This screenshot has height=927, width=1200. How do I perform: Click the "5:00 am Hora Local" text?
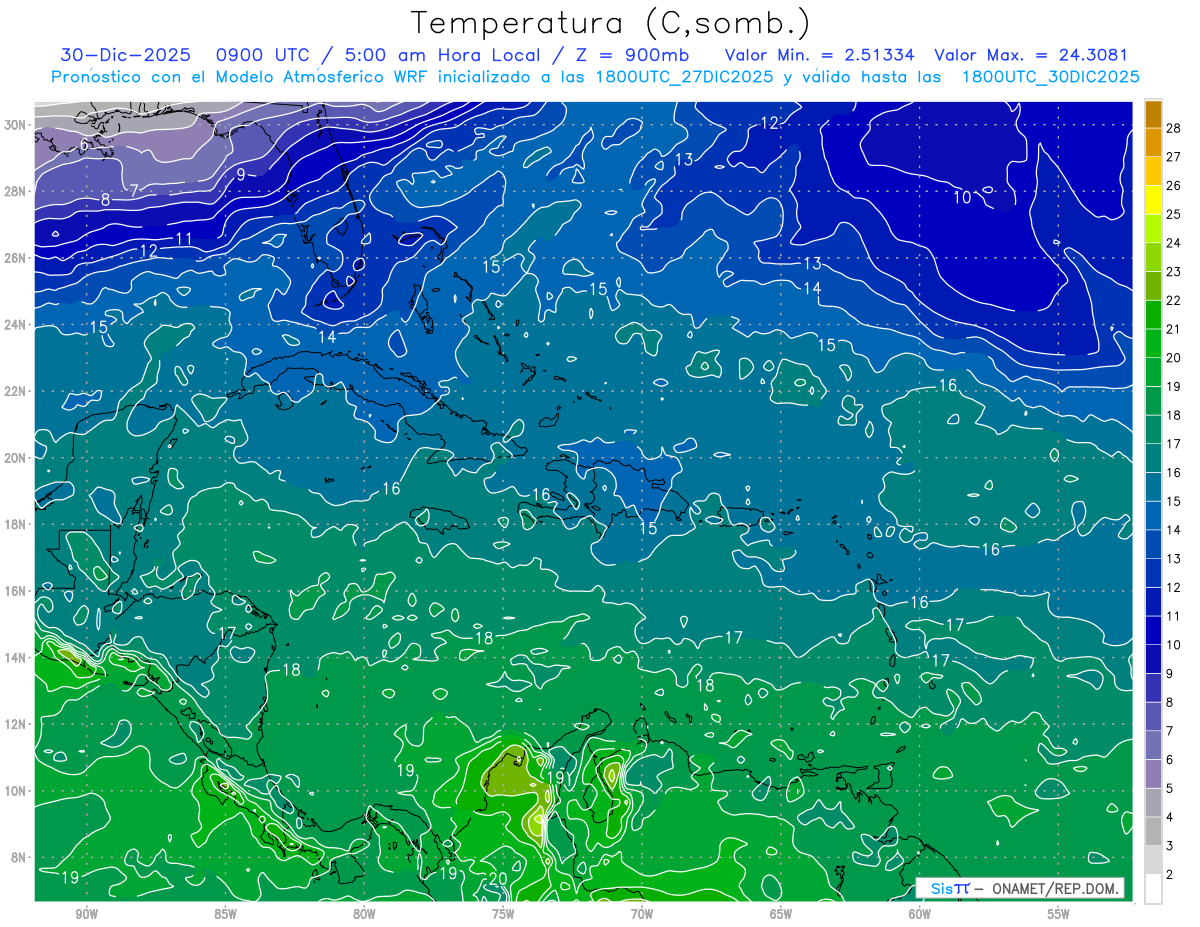point(443,55)
